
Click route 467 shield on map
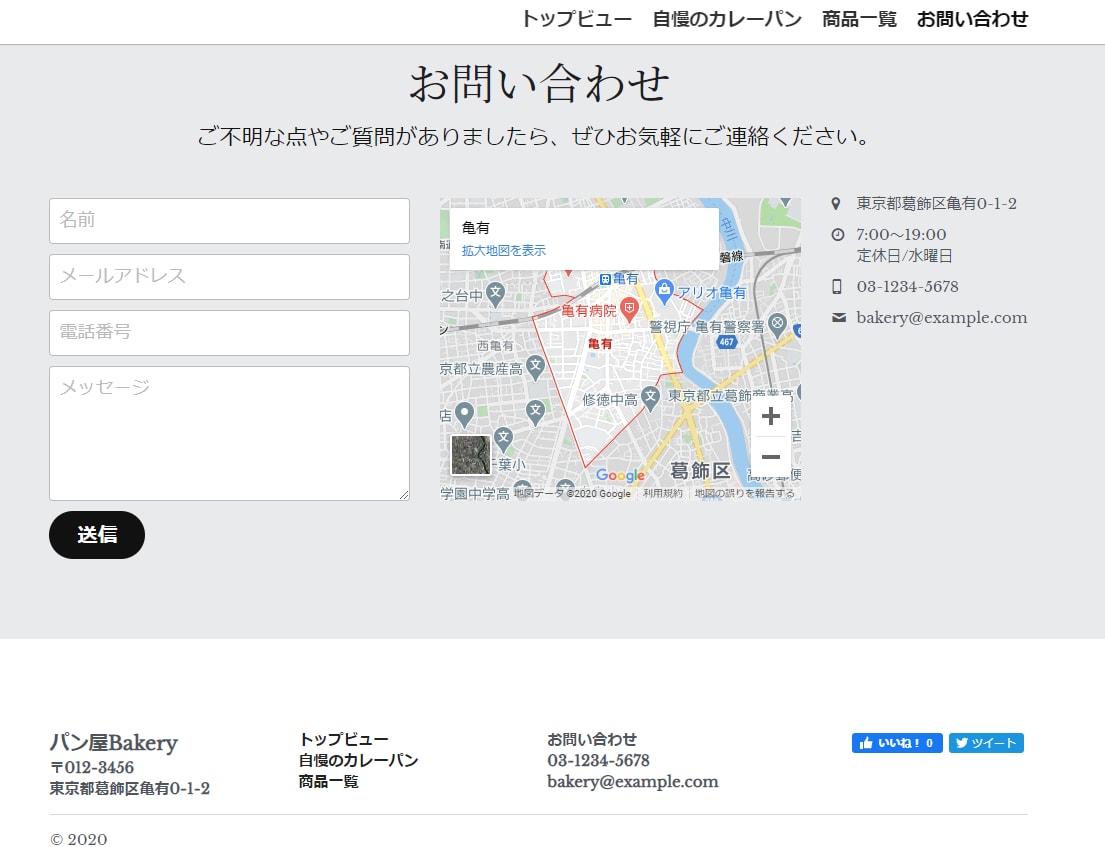coord(726,342)
